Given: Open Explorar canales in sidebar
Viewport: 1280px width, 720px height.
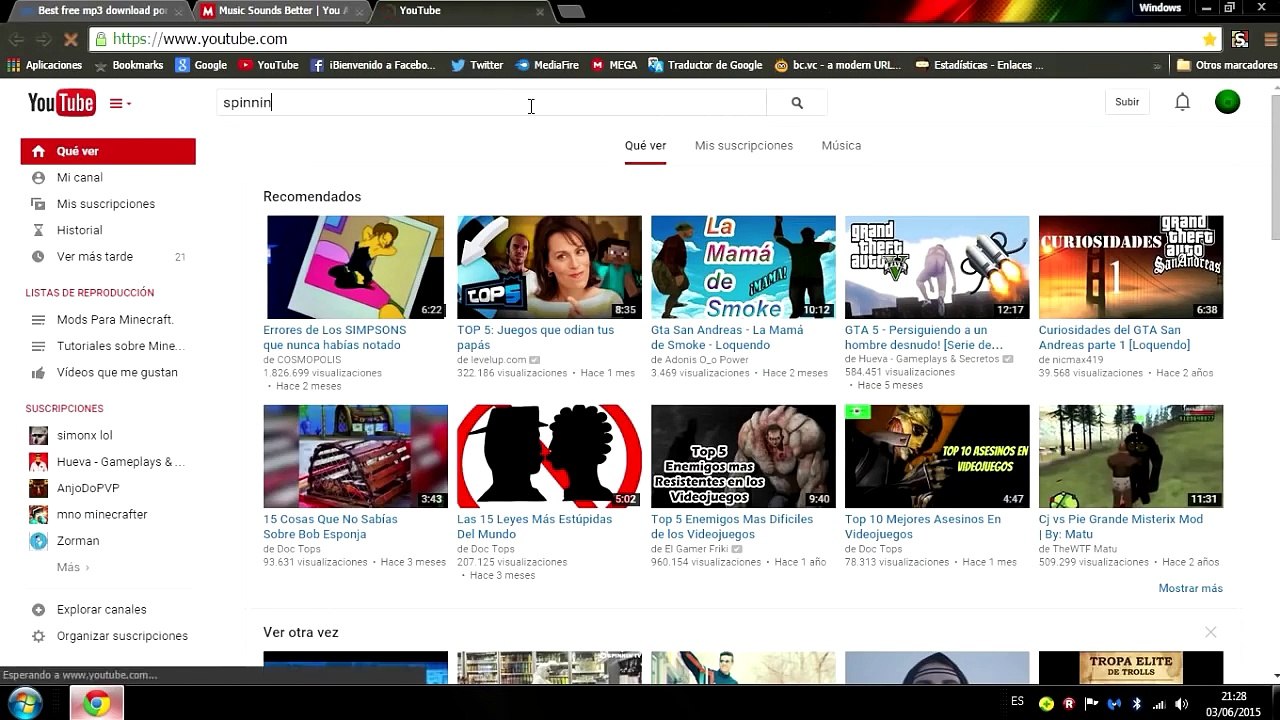Looking at the screenshot, I should tap(101, 610).
